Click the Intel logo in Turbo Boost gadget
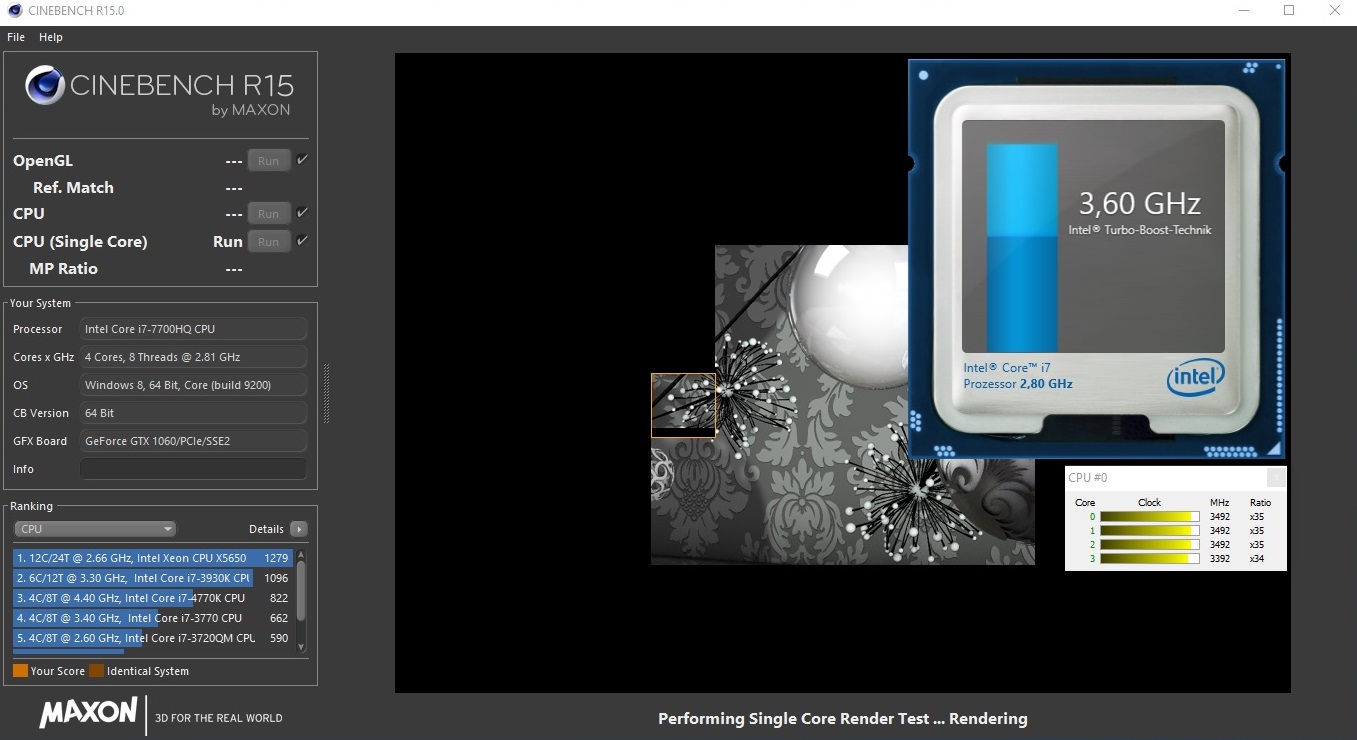Image resolution: width=1357 pixels, height=740 pixels. [1195, 378]
